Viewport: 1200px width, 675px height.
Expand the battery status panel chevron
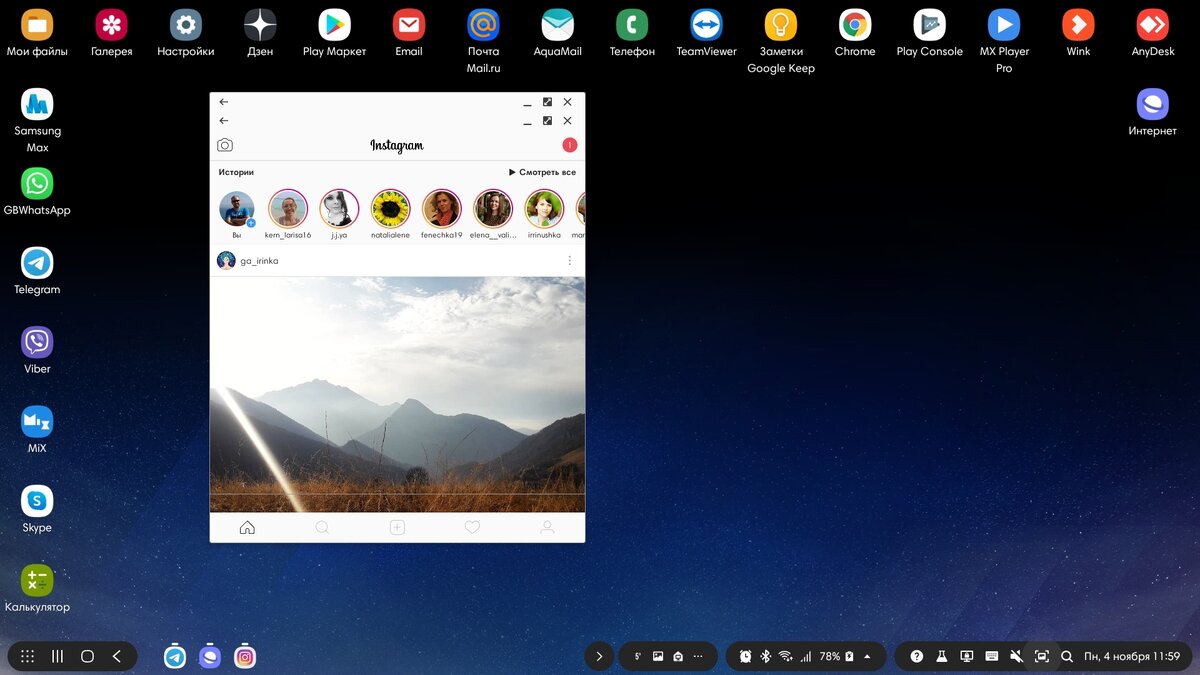tap(866, 656)
